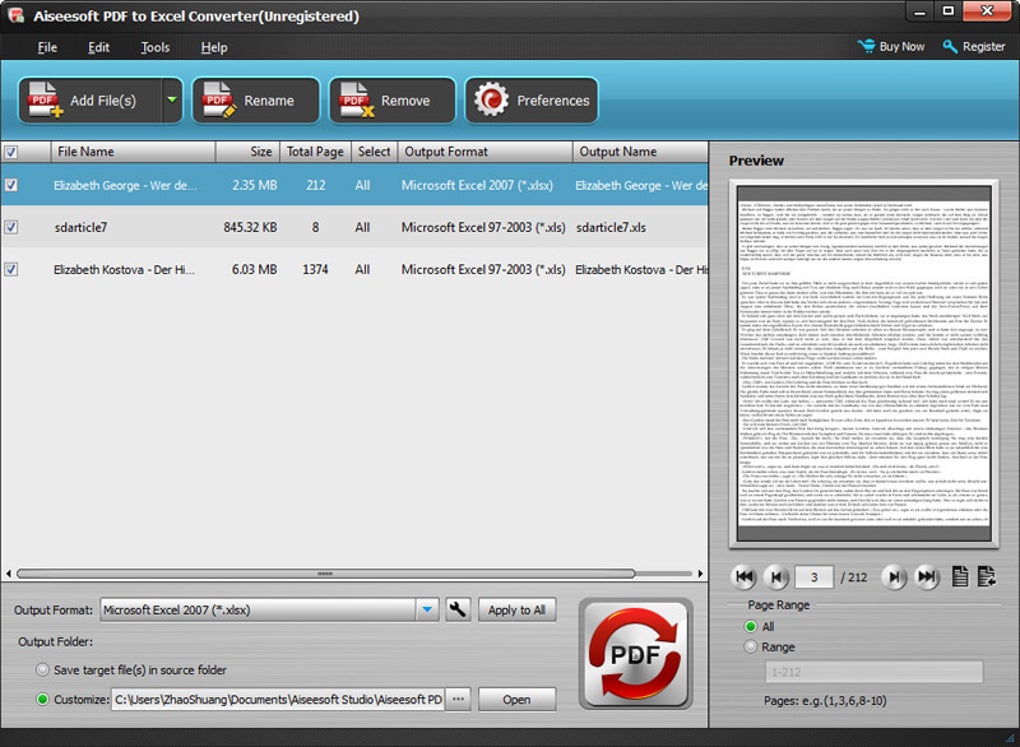Viewport: 1020px width, 747px height.
Task: Click the Apply to All button
Action: pos(517,610)
